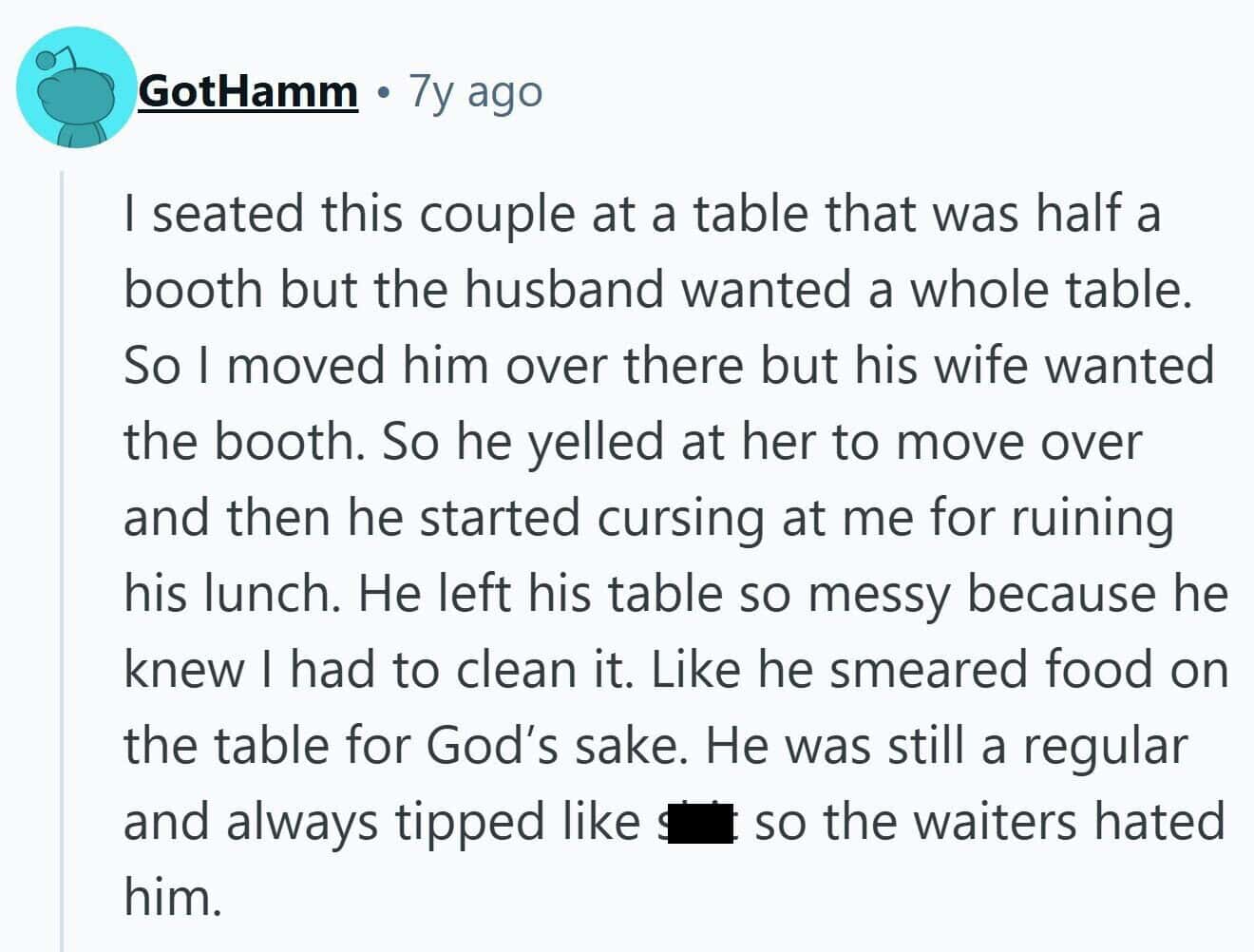Click the "7y ago" comment timestamp

tap(476, 91)
